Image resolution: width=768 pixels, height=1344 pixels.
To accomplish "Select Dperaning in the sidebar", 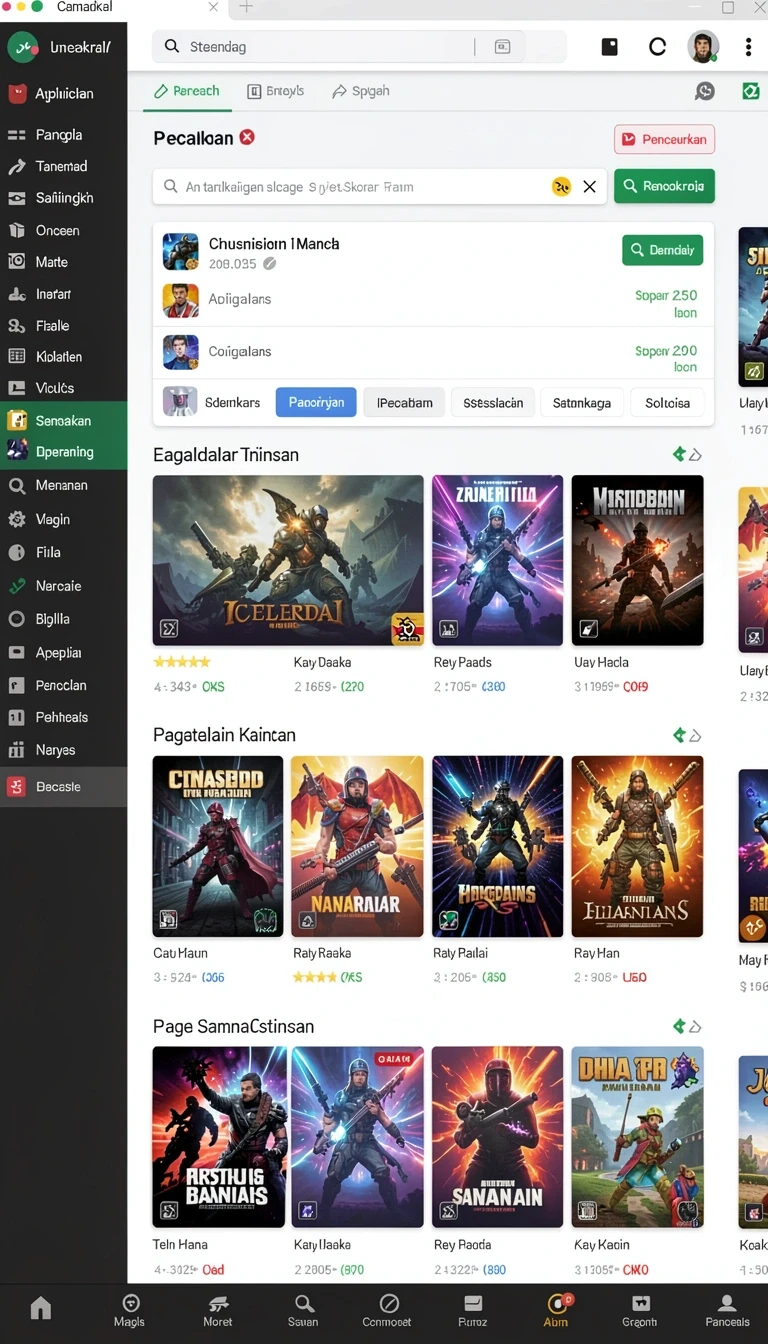I will point(63,452).
